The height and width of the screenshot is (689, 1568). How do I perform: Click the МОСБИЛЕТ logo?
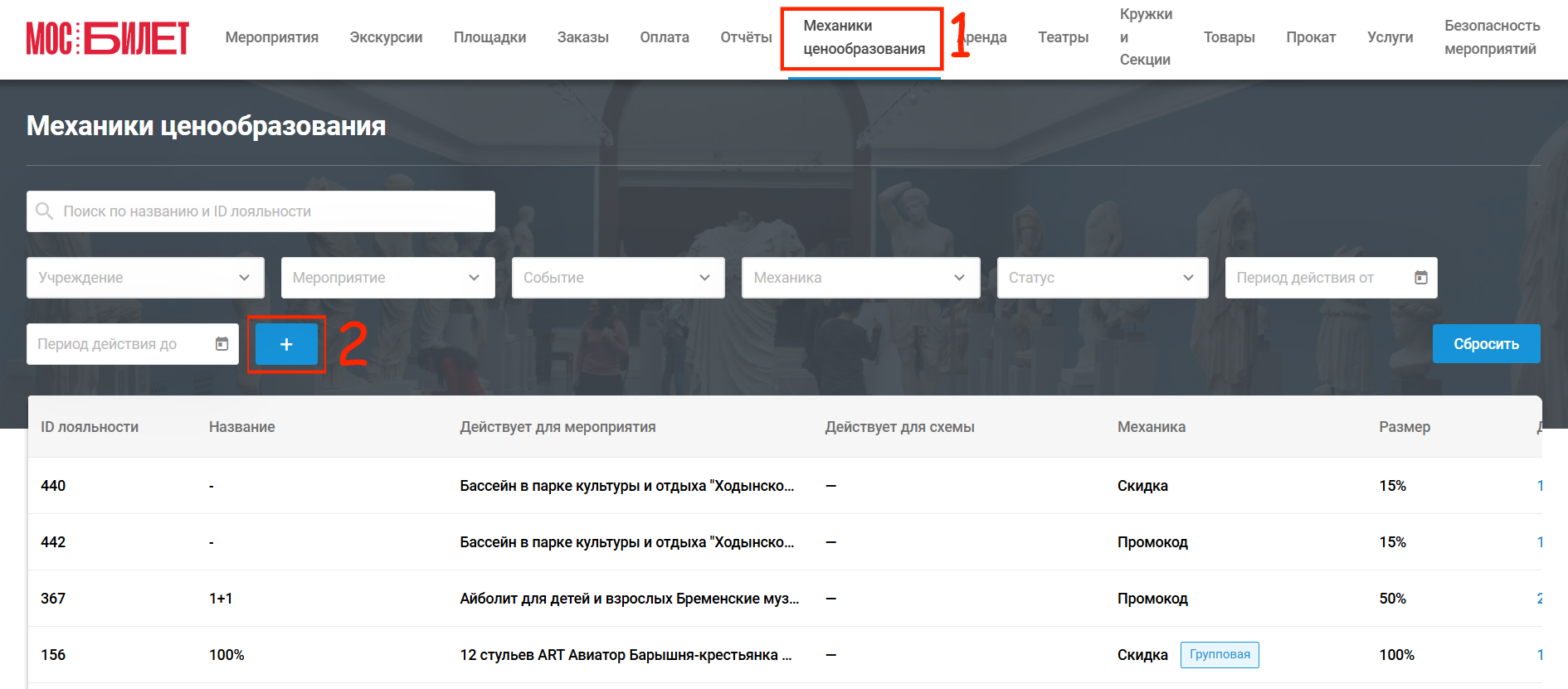(108, 38)
